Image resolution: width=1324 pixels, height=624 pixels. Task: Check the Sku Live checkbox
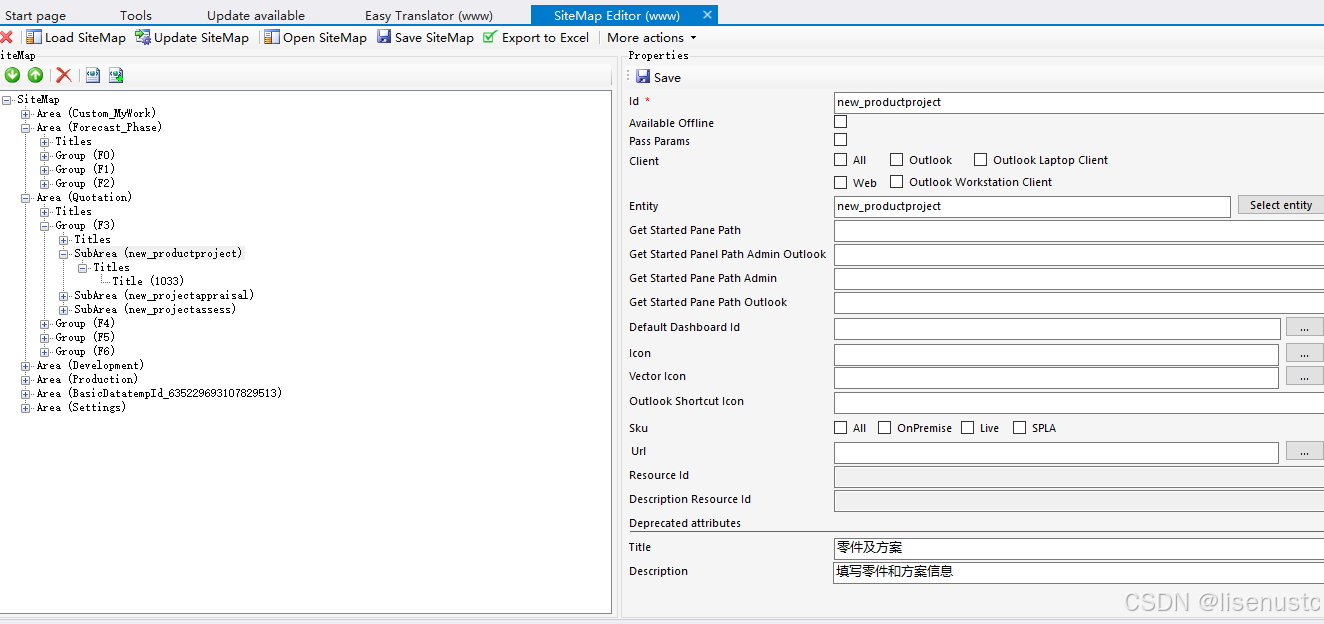click(967, 428)
